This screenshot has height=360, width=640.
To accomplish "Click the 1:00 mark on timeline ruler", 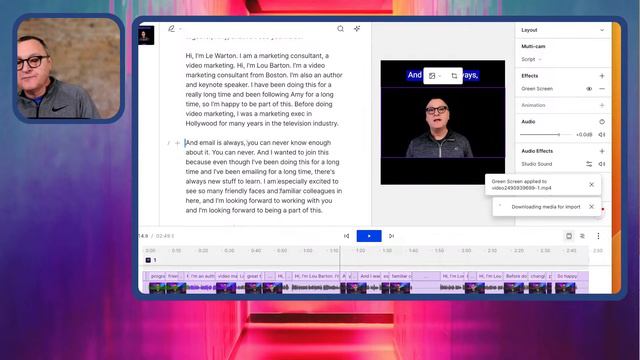I will (308, 251).
